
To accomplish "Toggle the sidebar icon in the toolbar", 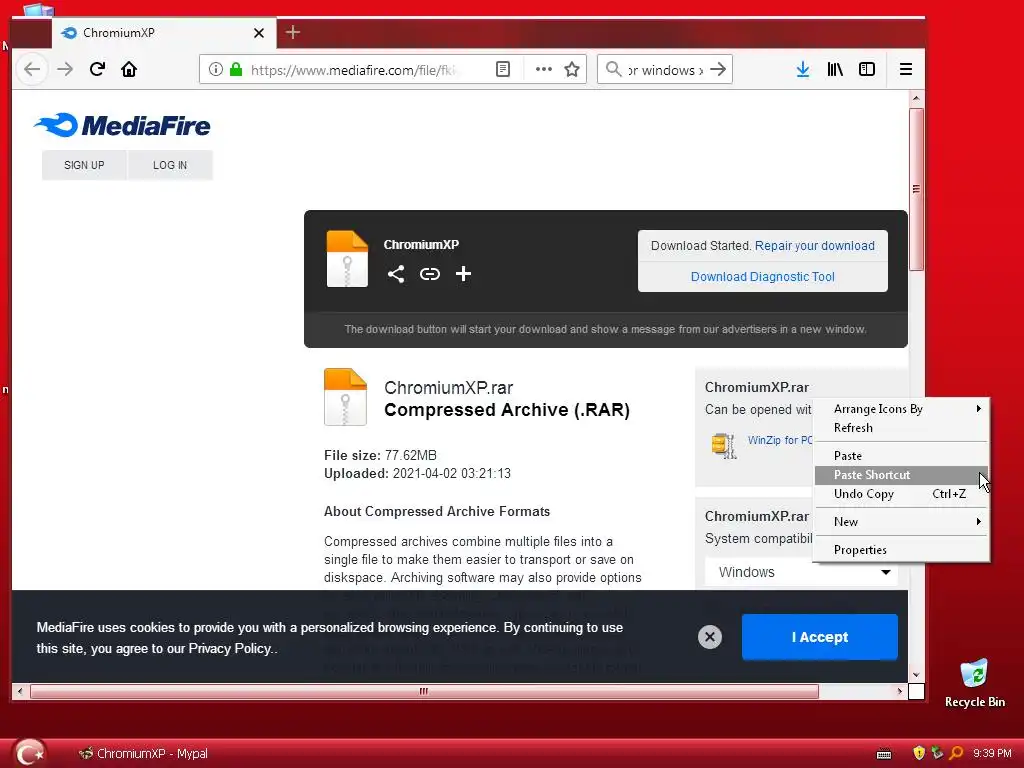I will coord(867,69).
